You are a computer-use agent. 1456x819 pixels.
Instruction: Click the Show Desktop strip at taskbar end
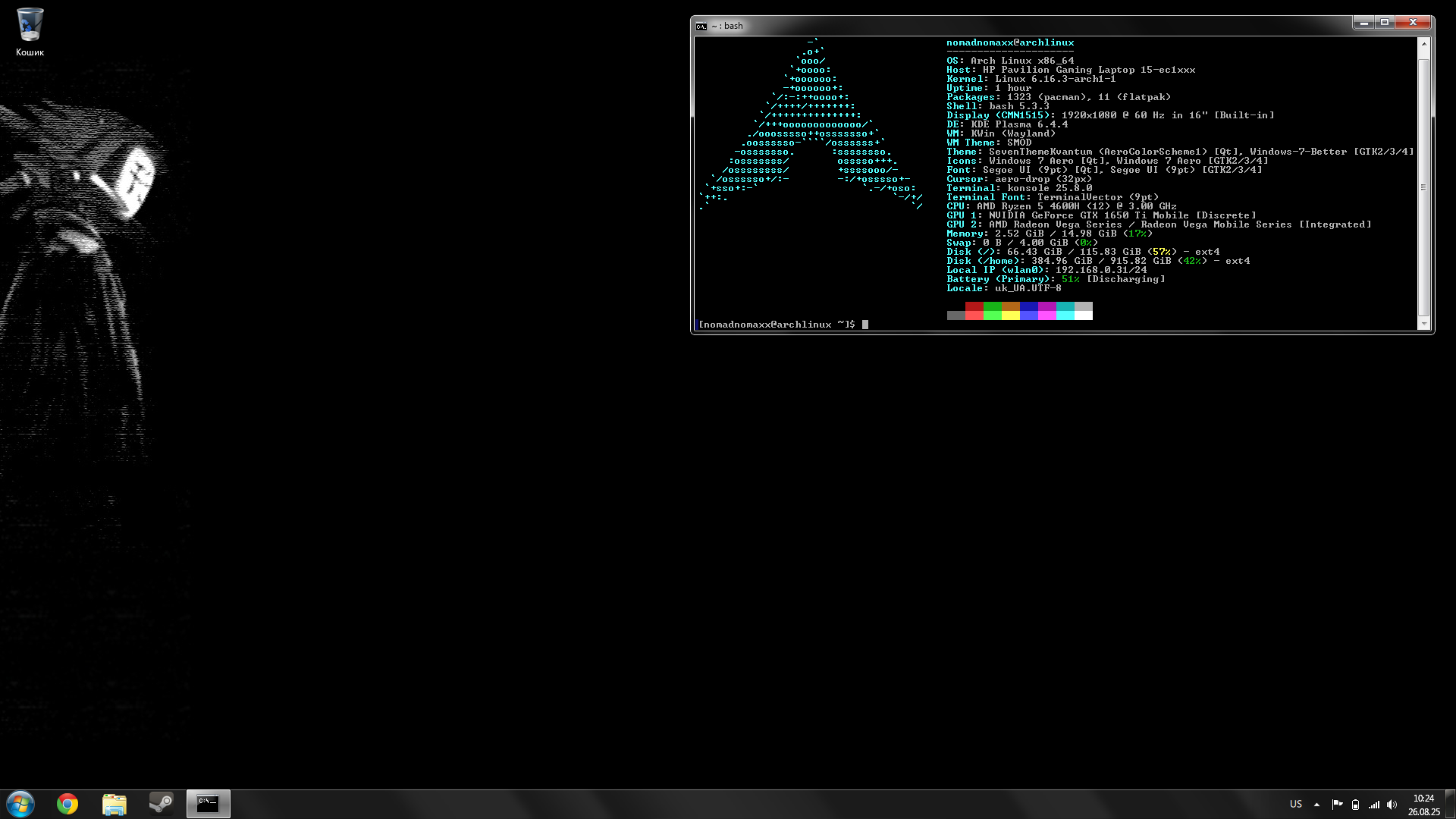(1450, 805)
